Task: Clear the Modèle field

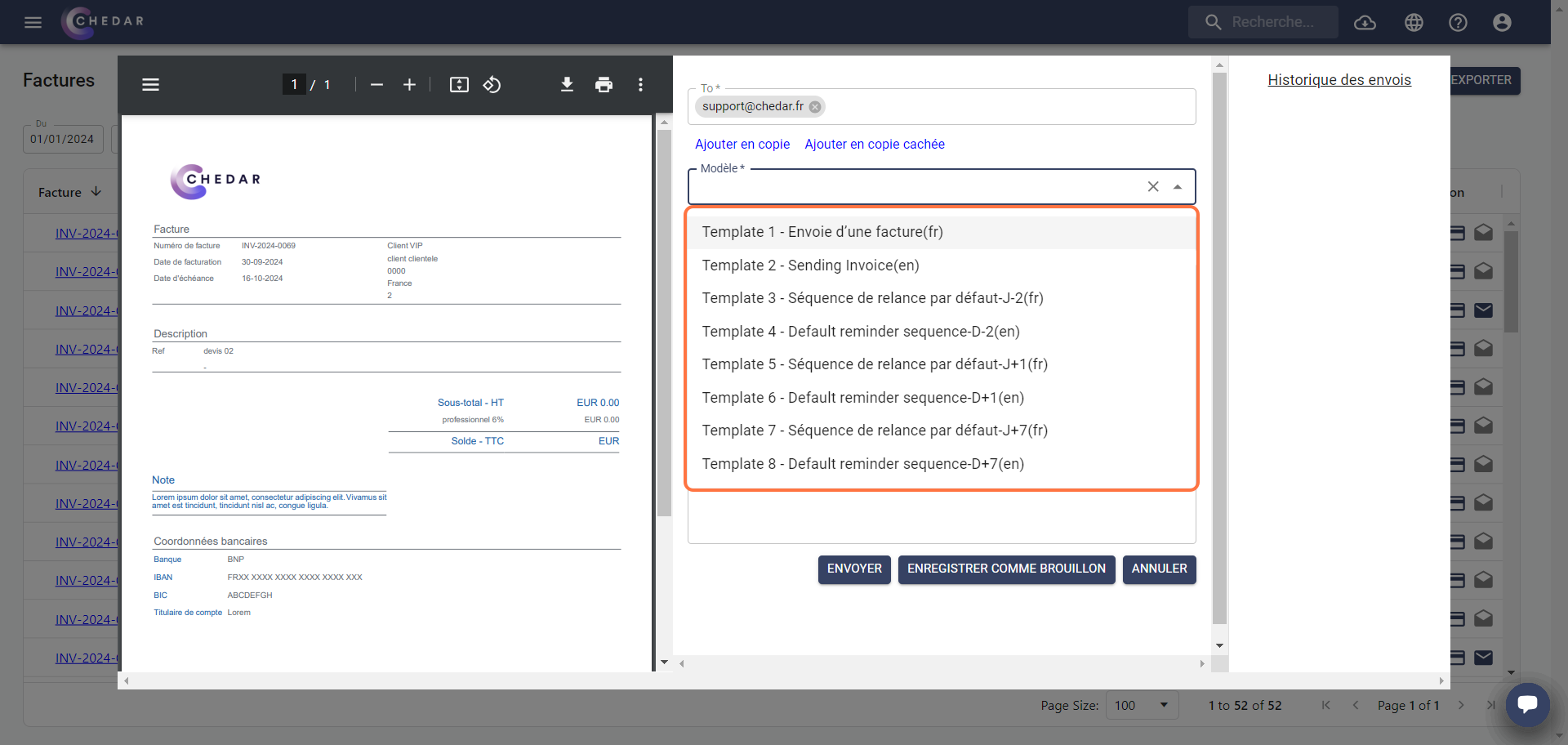Action: pyautogui.click(x=1153, y=187)
